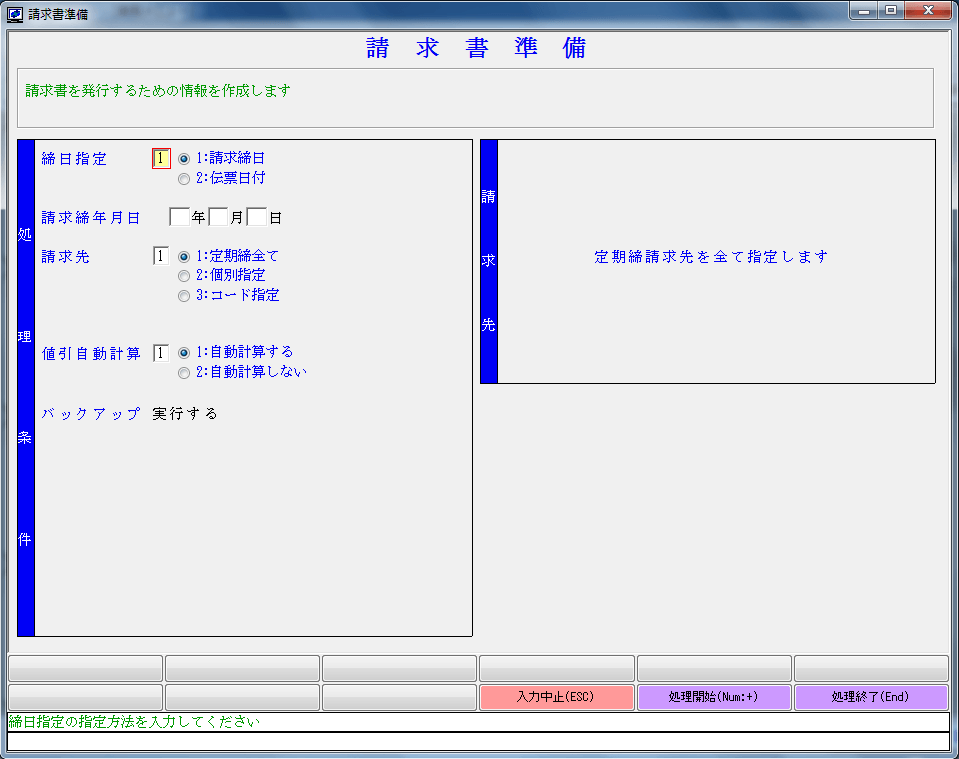Click the 実行する text

click(x=185, y=414)
